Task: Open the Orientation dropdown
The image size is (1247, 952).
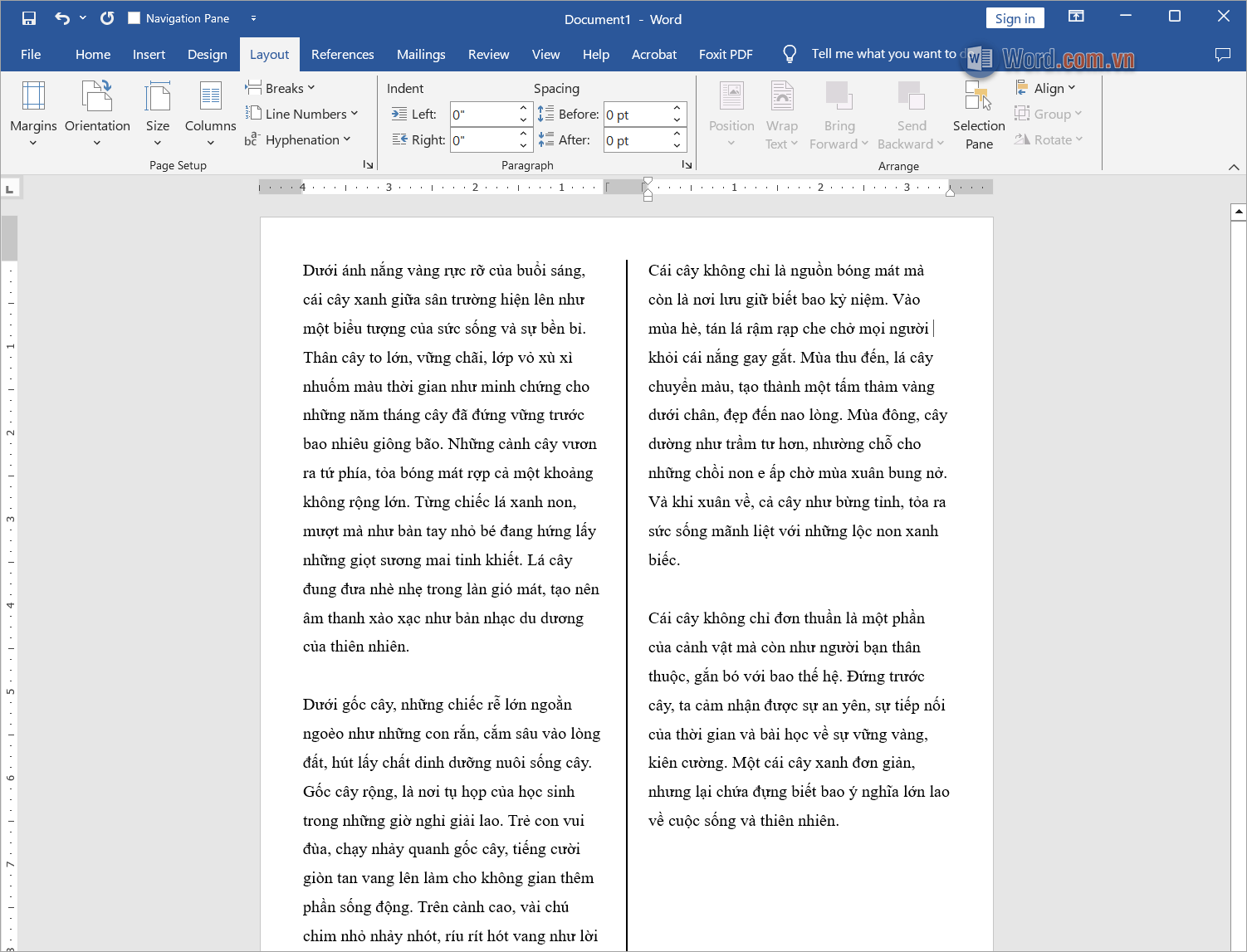Action: [97, 115]
